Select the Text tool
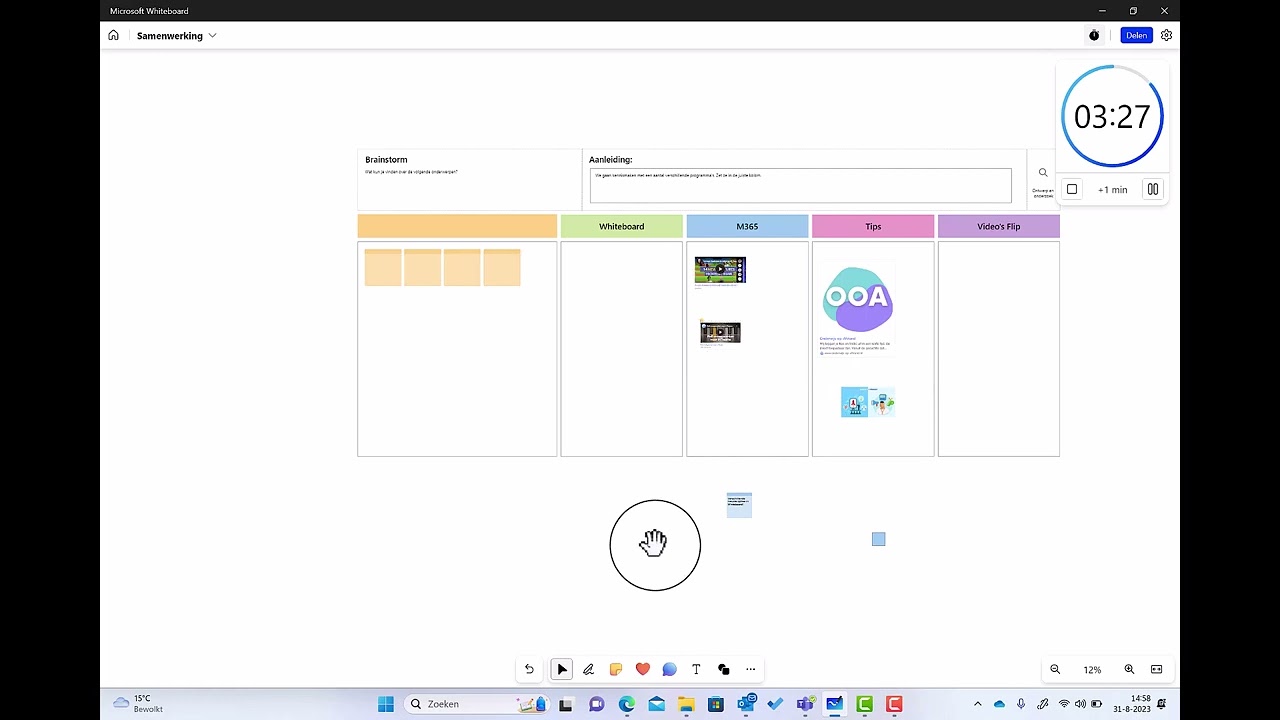The height and width of the screenshot is (720, 1280). (696, 670)
